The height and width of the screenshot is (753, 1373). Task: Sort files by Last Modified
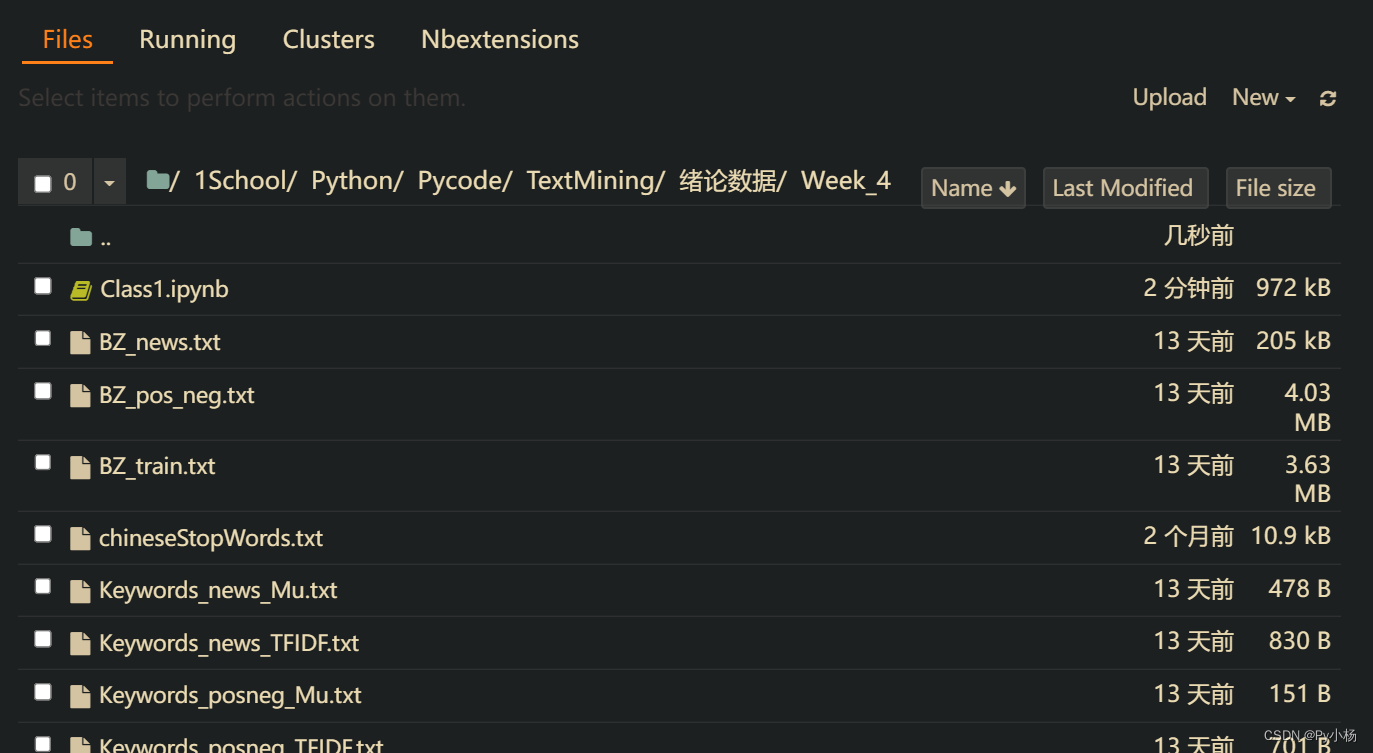click(x=1124, y=187)
